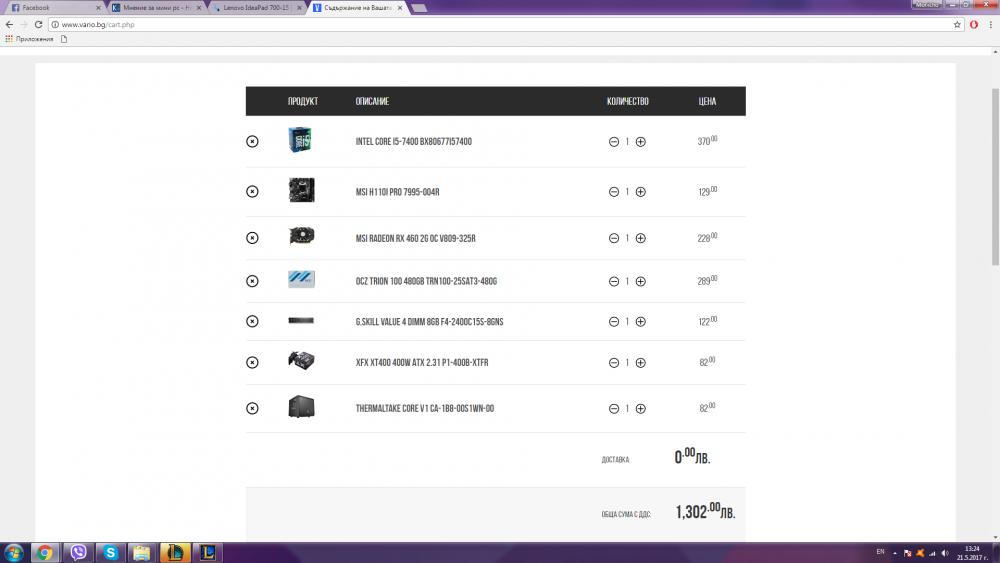Image resolution: width=1000 pixels, height=563 pixels.
Task: Remove OCZ Trion 100 from cart
Action: tap(253, 281)
